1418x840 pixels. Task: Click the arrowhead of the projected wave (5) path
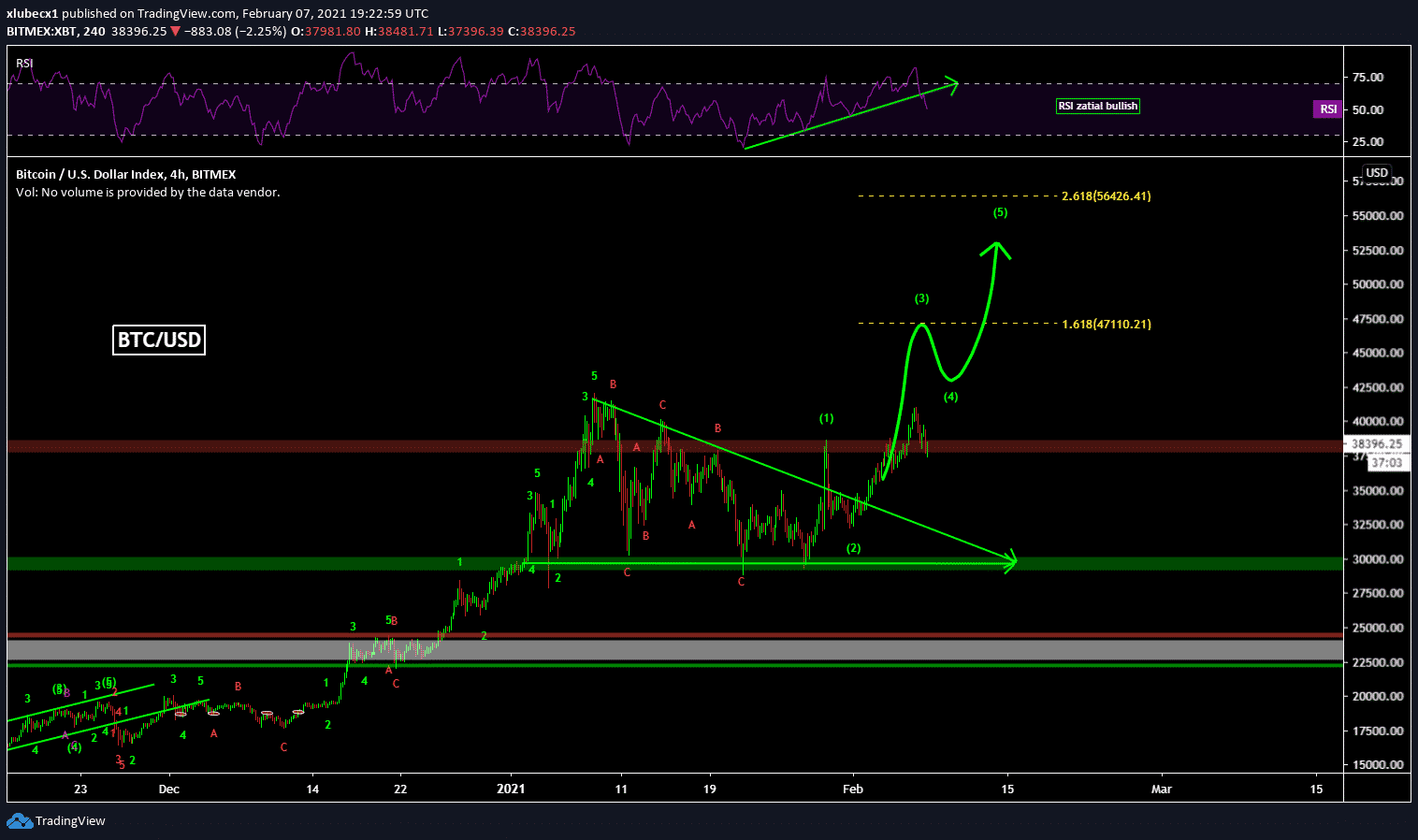click(x=997, y=249)
